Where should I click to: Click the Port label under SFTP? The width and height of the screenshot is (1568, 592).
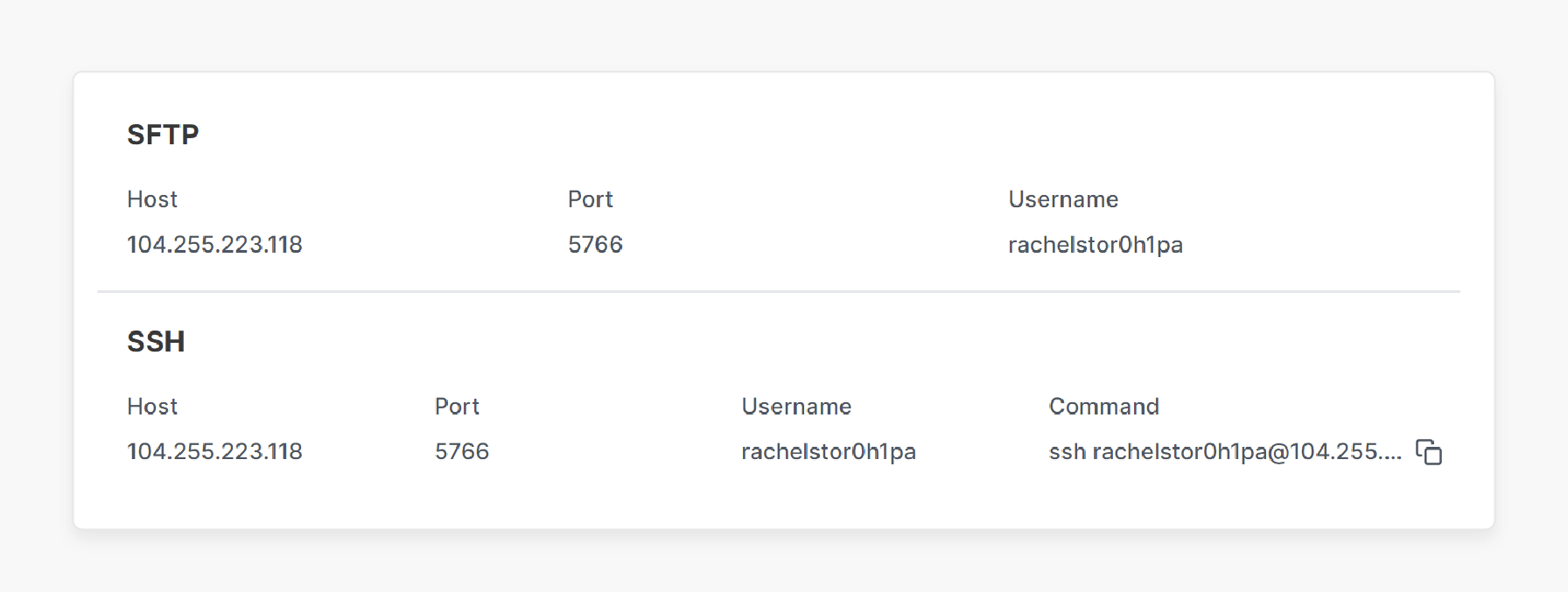[x=591, y=199]
